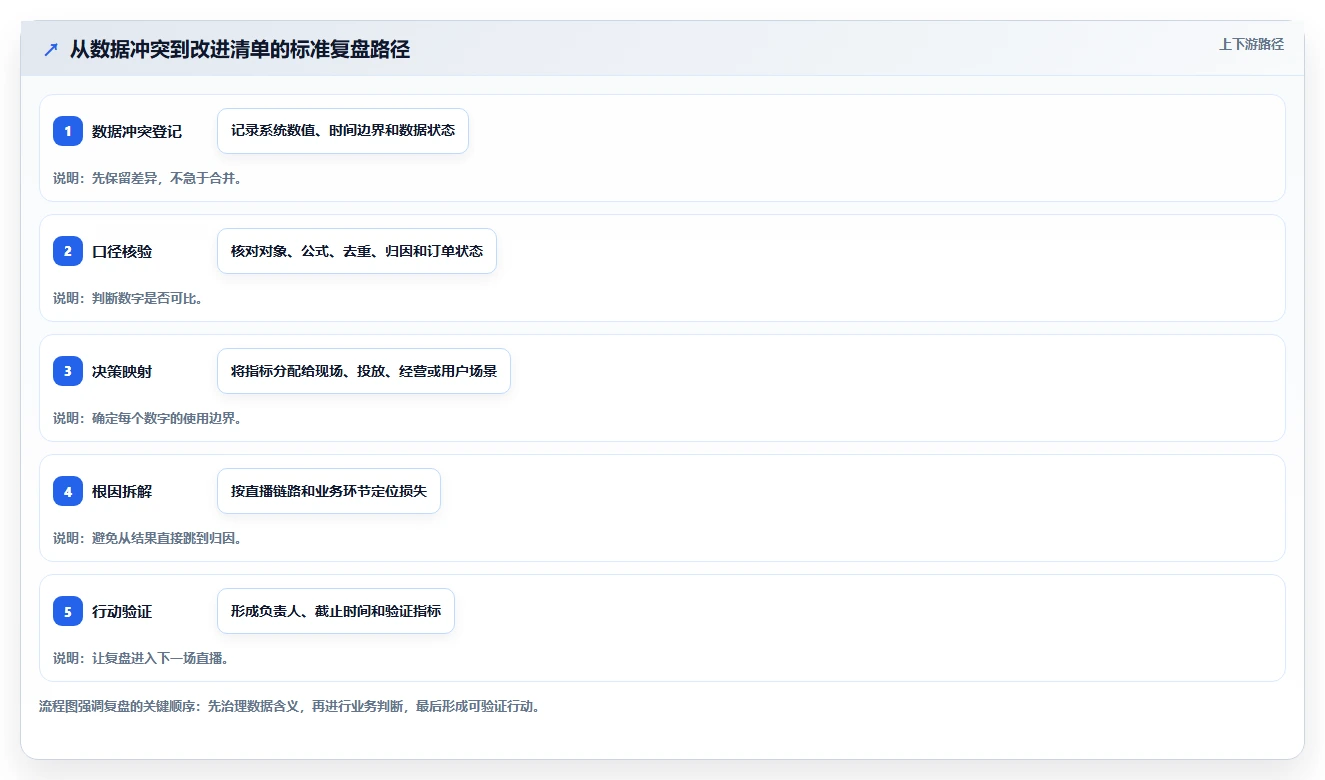Click the 决策映射 step title
Viewport: 1325px width, 780px height.
point(122,371)
